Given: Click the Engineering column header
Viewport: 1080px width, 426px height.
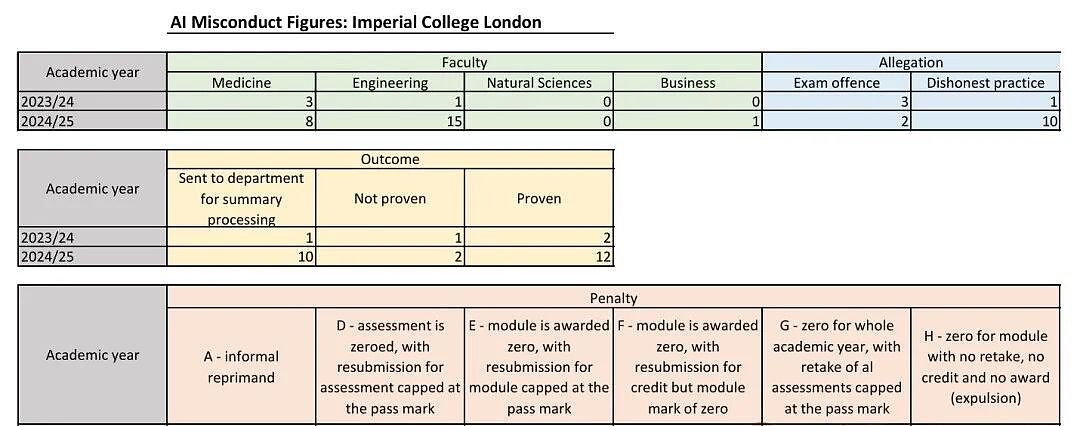Looking at the screenshot, I should 390,83.
